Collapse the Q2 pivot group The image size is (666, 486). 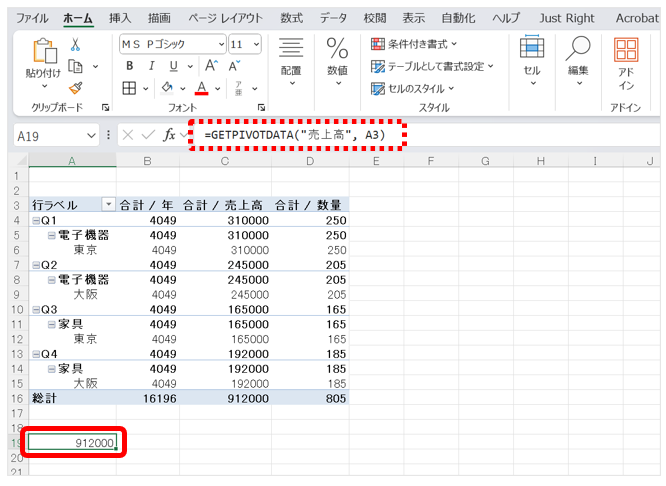pyautogui.click(x=36, y=265)
